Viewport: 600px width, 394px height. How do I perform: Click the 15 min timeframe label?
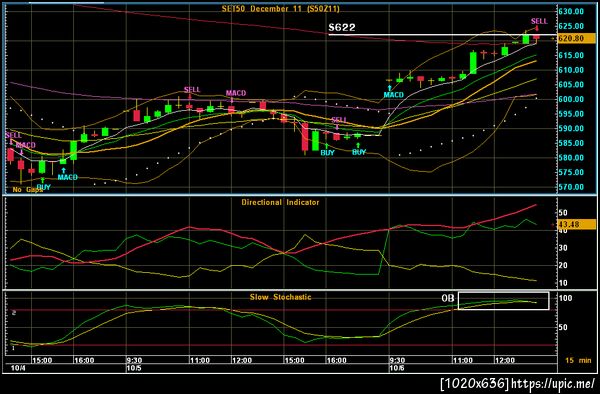[x=578, y=360]
